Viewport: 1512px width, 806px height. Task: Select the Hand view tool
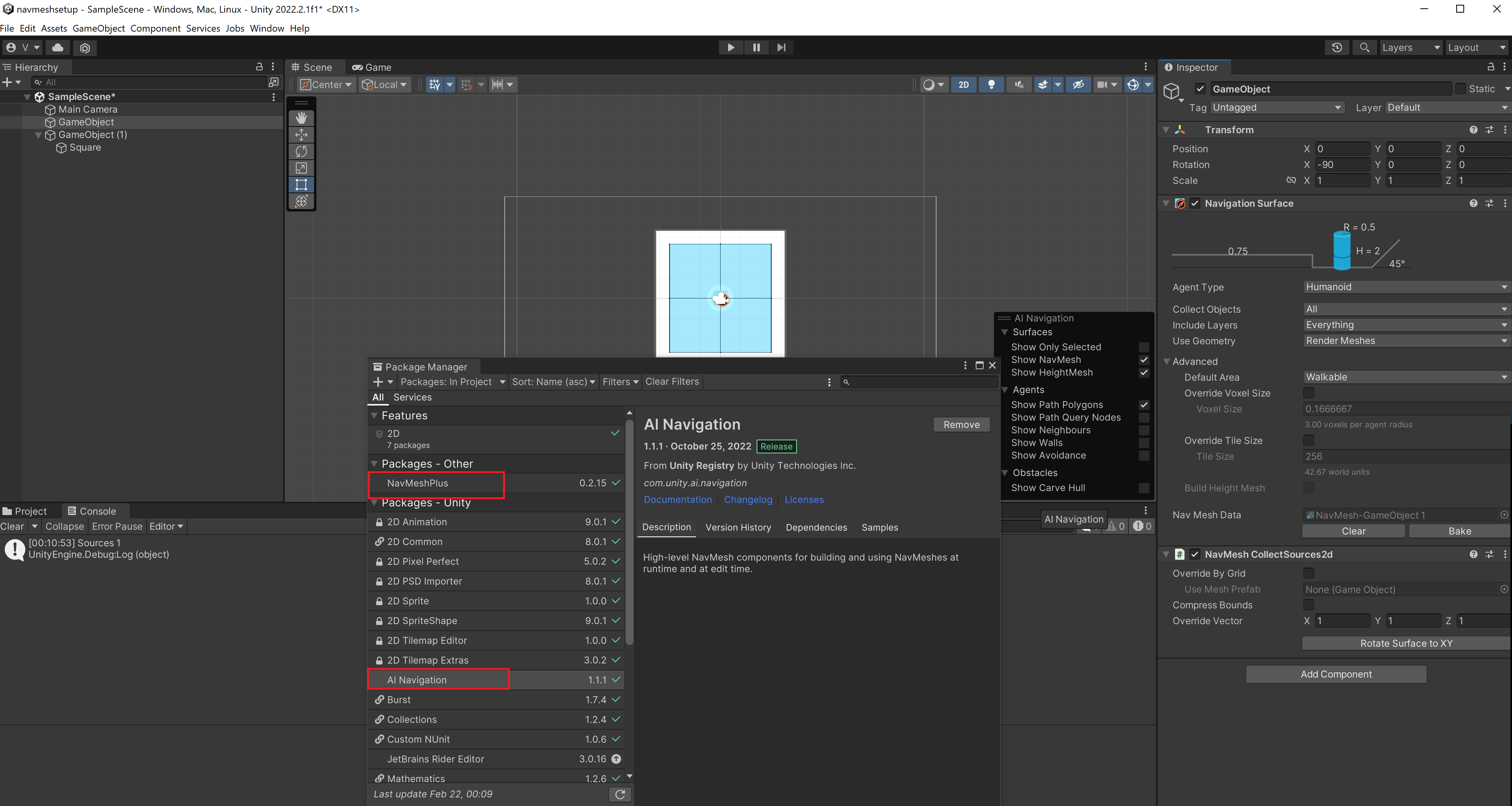(x=301, y=118)
